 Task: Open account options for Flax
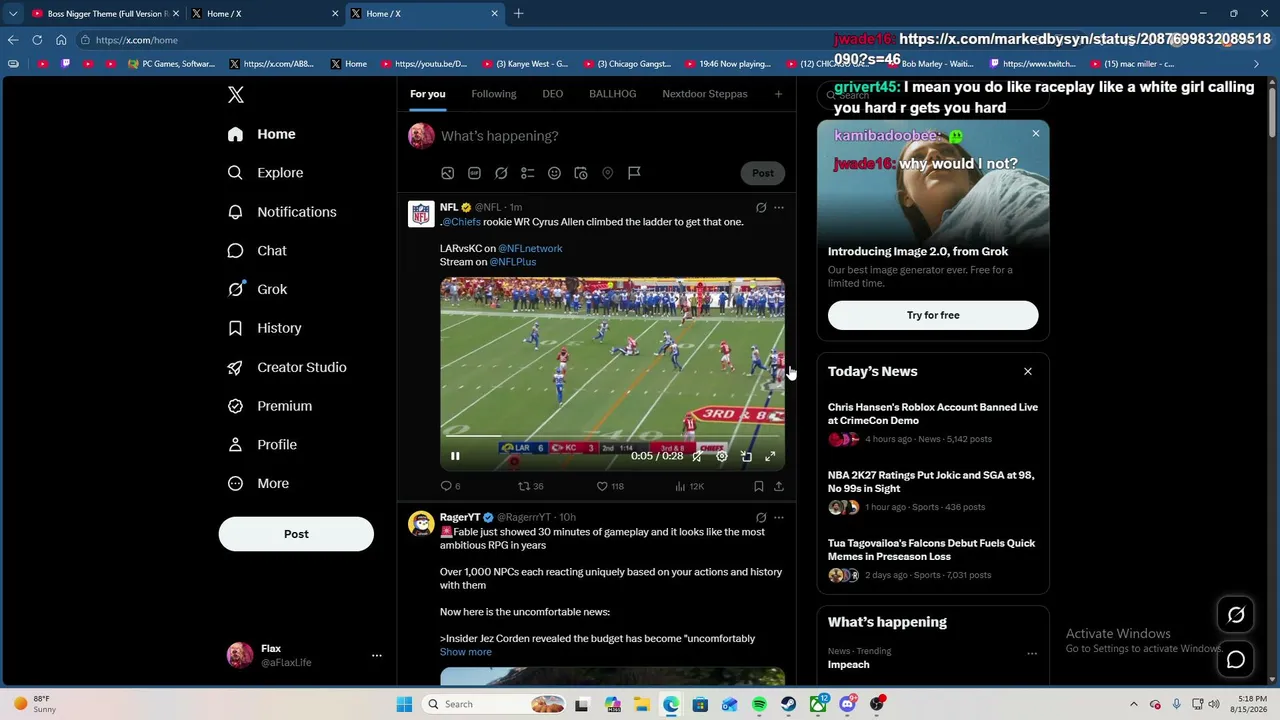(377, 656)
